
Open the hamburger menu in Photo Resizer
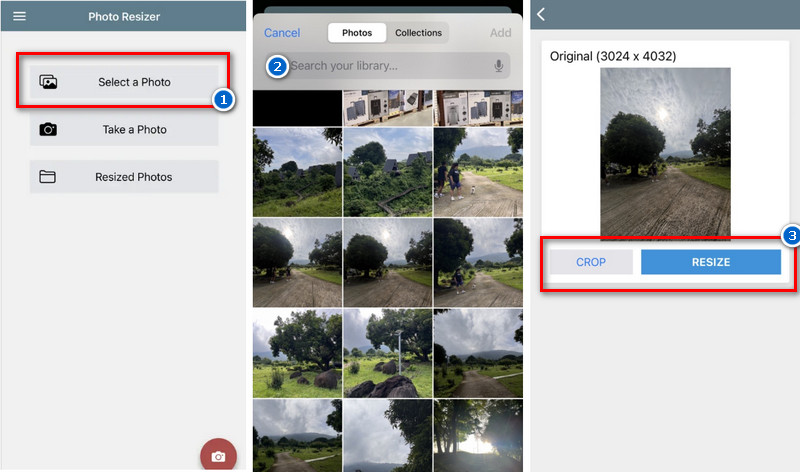(x=19, y=16)
